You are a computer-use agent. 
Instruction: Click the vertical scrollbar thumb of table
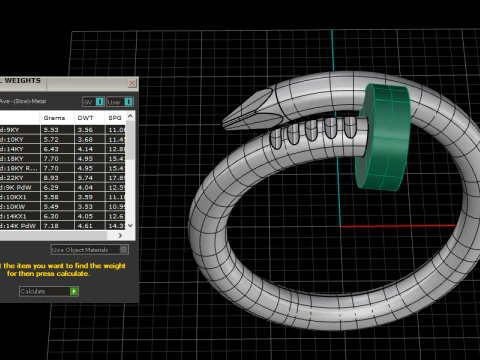130,140
